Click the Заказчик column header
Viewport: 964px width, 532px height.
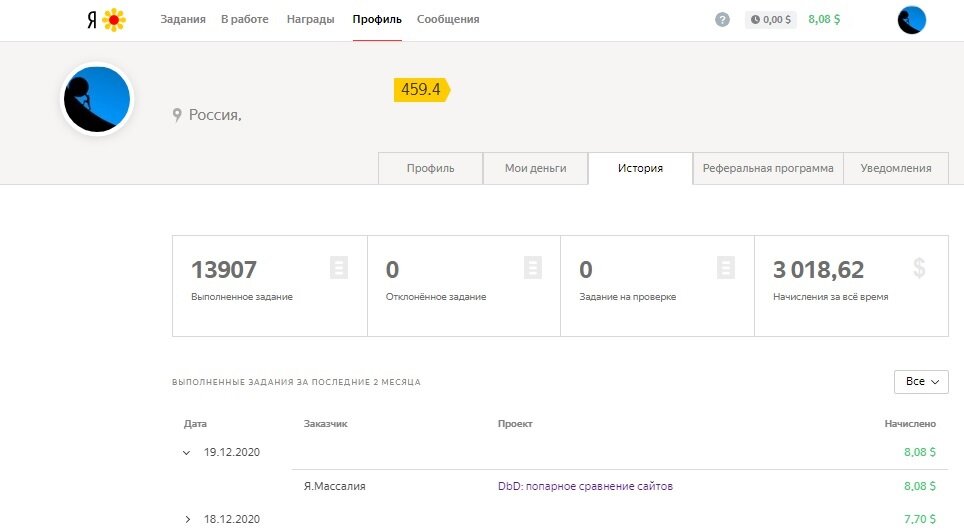click(325, 424)
